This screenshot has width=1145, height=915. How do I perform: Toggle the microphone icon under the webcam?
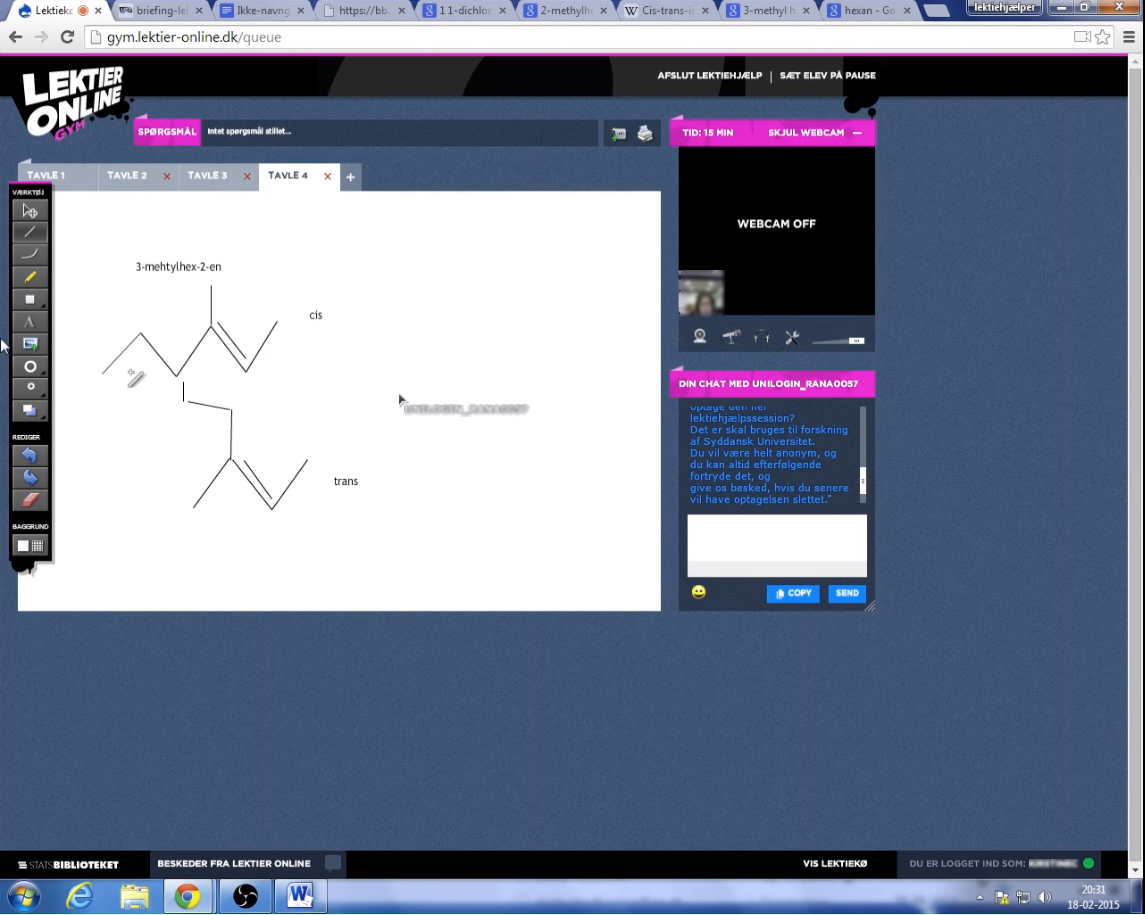[731, 337]
